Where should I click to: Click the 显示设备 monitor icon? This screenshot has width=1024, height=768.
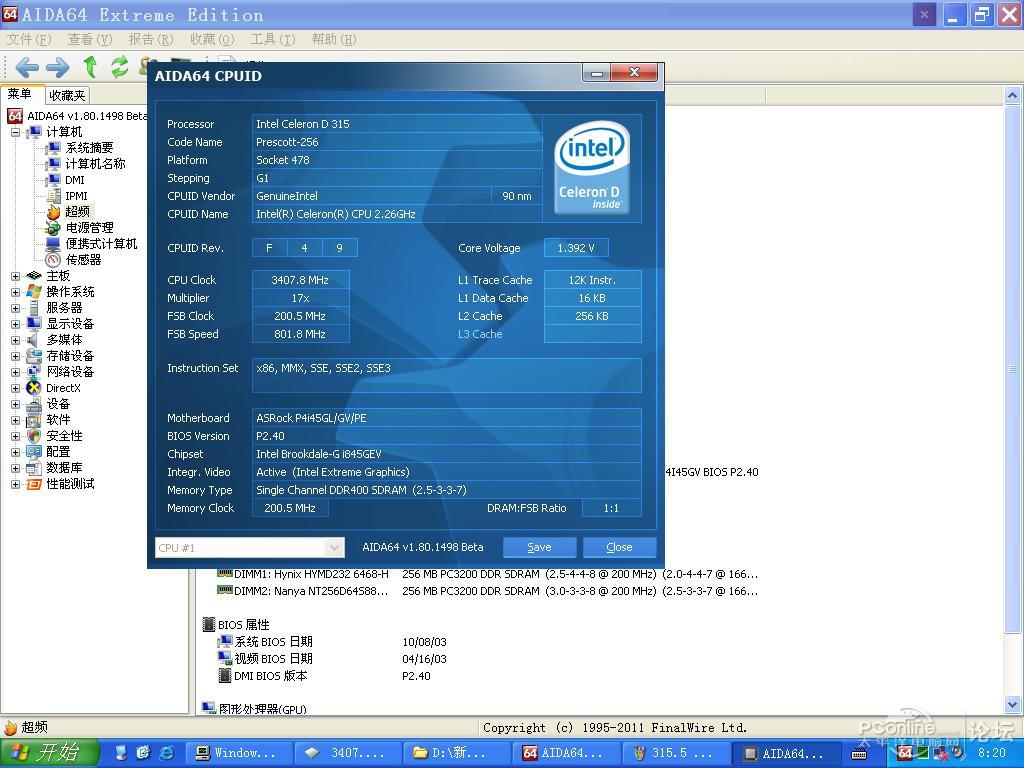coord(34,324)
